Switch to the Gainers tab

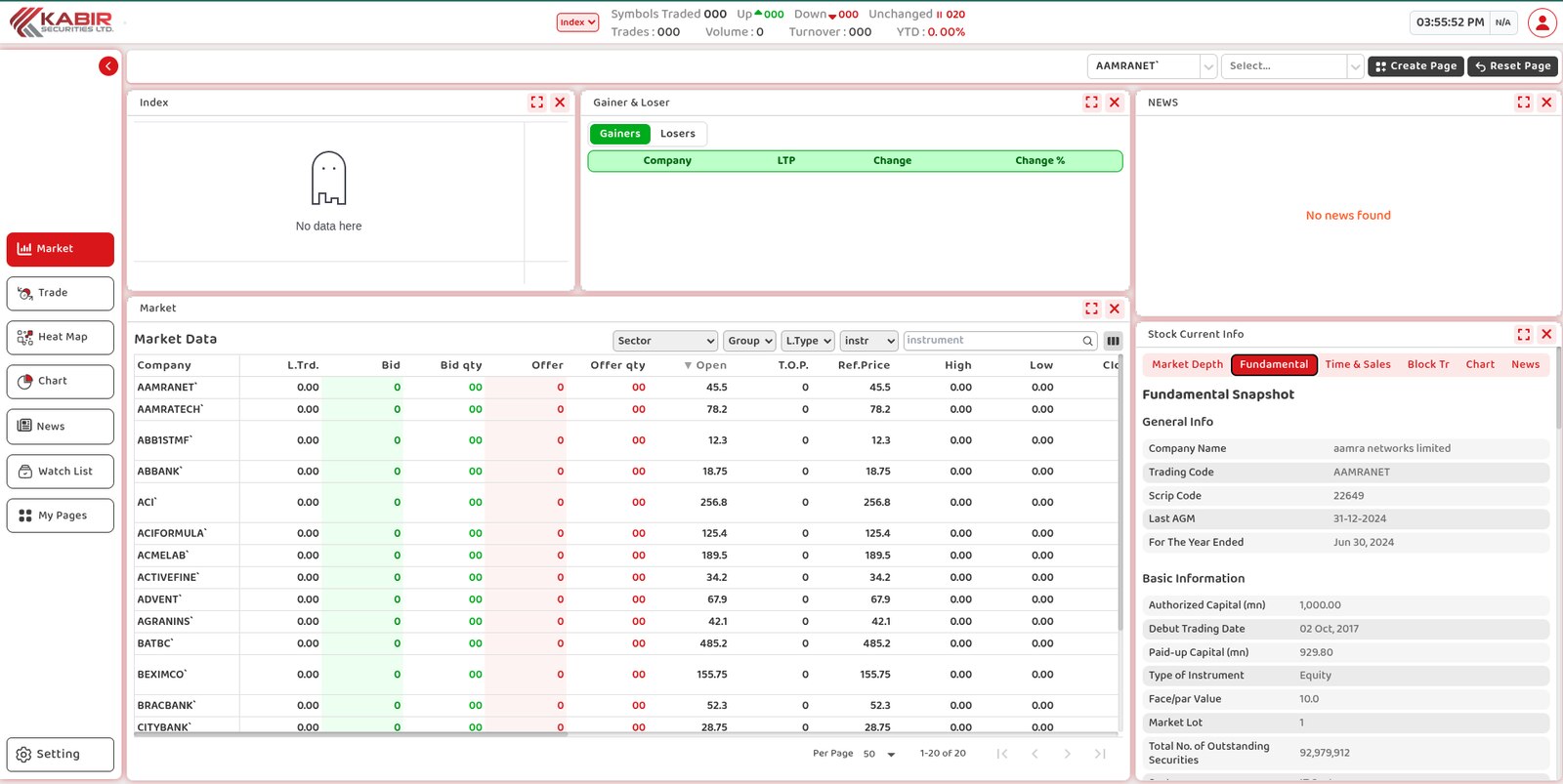pos(620,134)
